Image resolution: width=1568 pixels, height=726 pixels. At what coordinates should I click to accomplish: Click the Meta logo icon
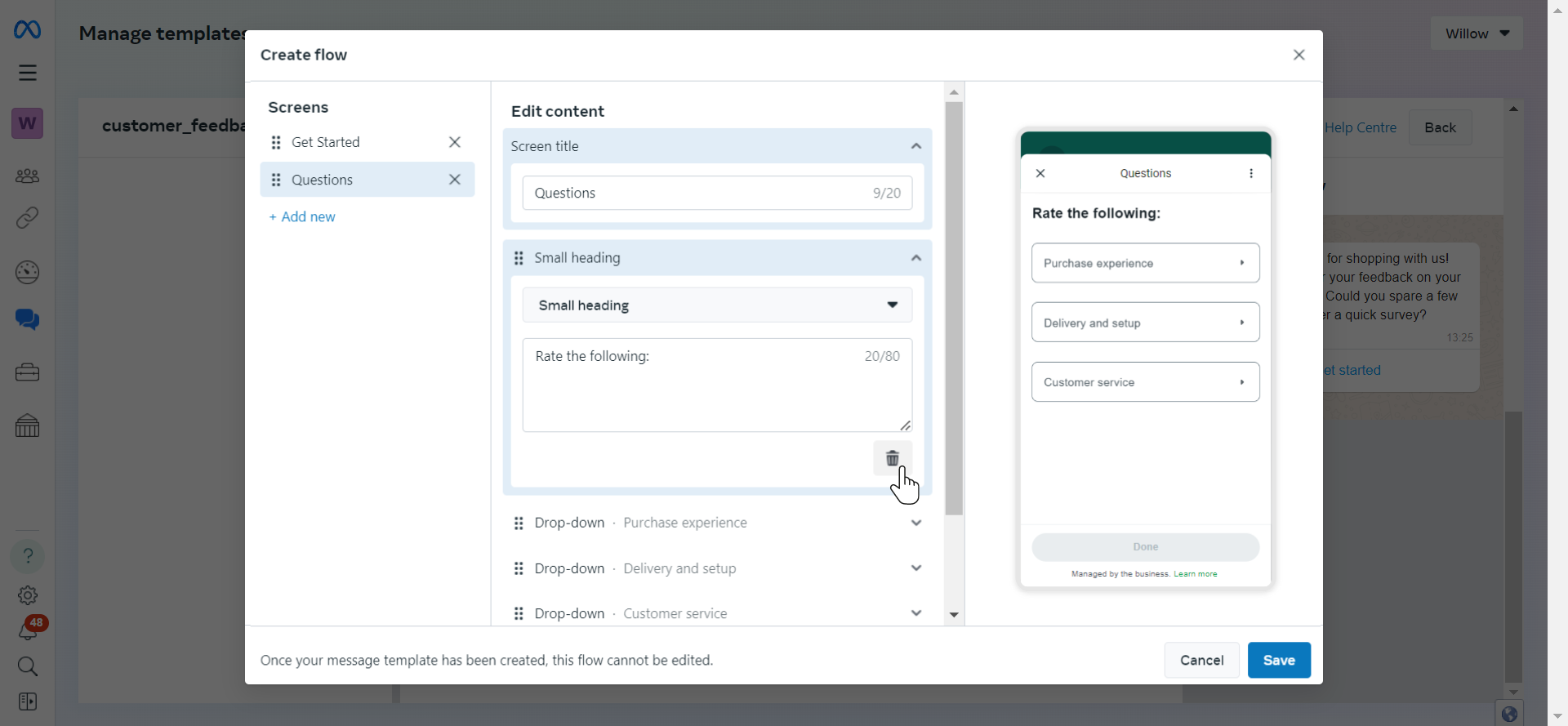click(x=27, y=30)
